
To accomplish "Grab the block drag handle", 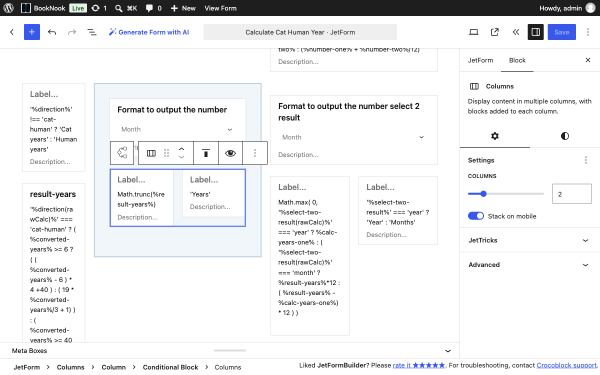I will tap(166, 153).
